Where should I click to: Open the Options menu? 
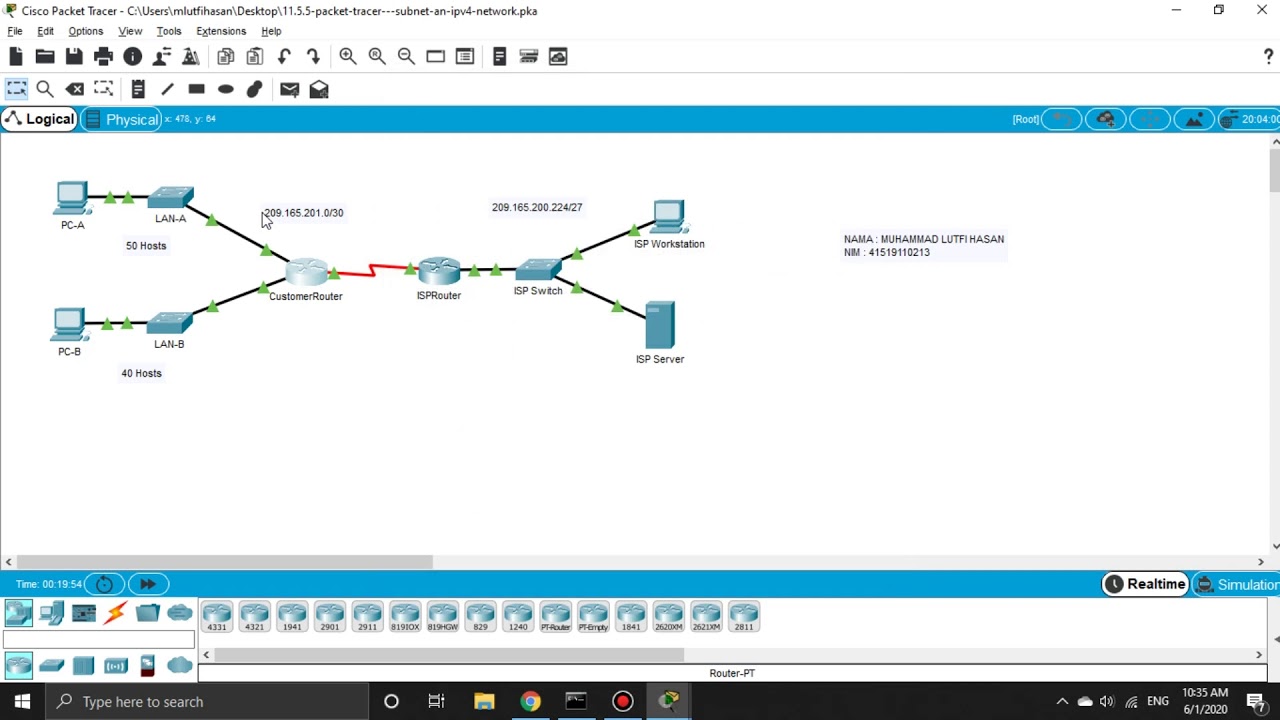(85, 31)
